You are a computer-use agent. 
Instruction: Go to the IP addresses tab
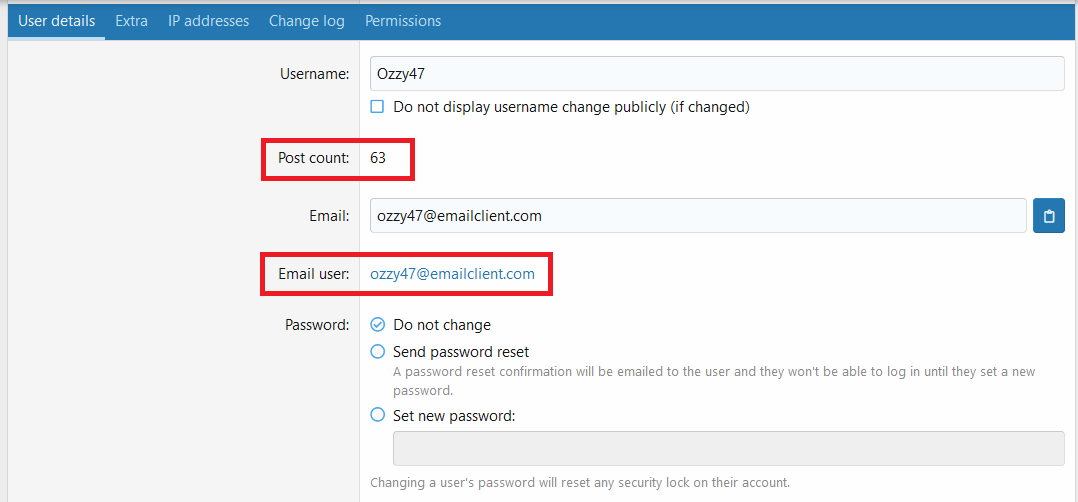(208, 21)
